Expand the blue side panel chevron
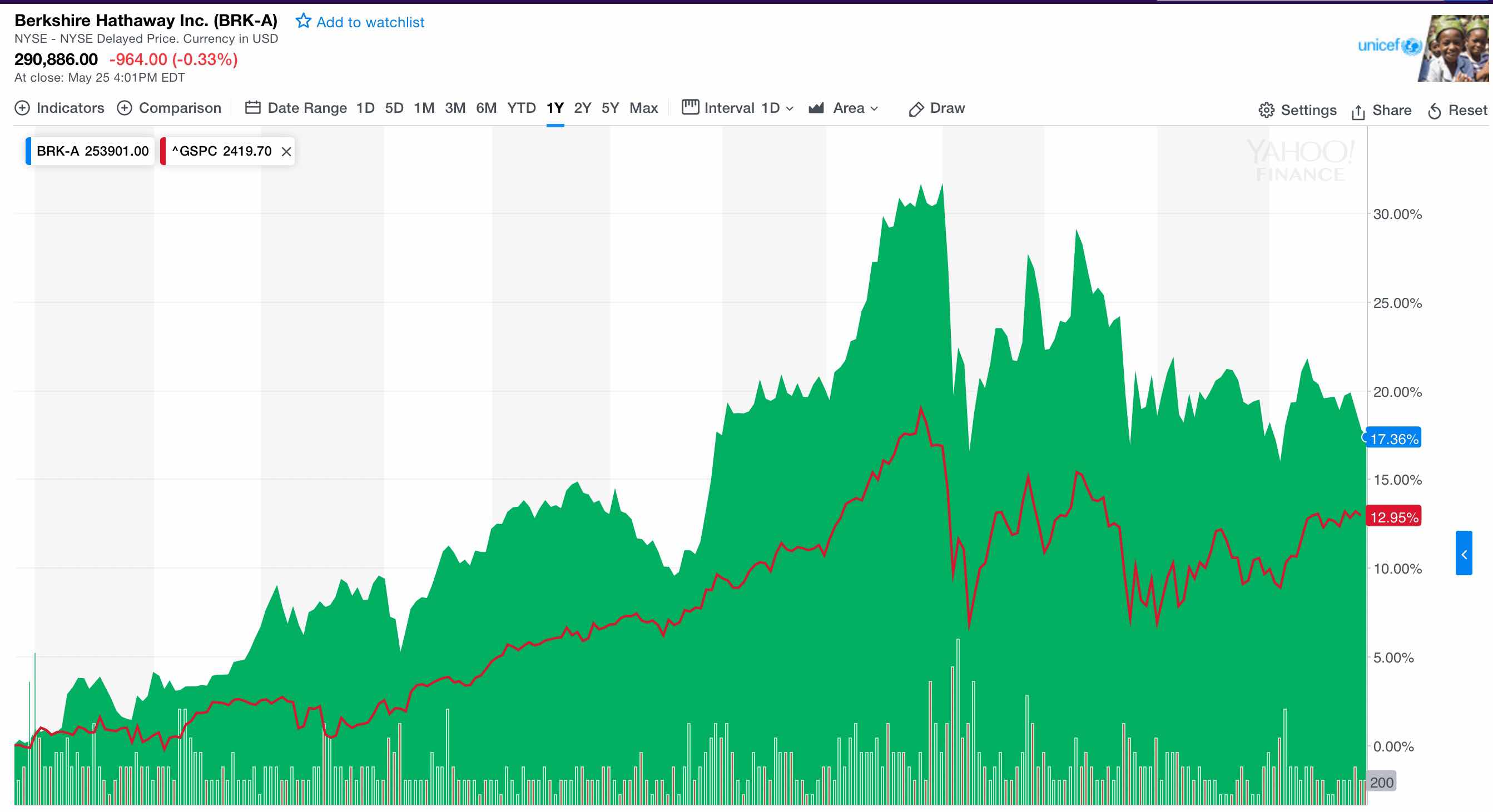This screenshot has width=1493, height=812. pyautogui.click(x=1464, y=553)
